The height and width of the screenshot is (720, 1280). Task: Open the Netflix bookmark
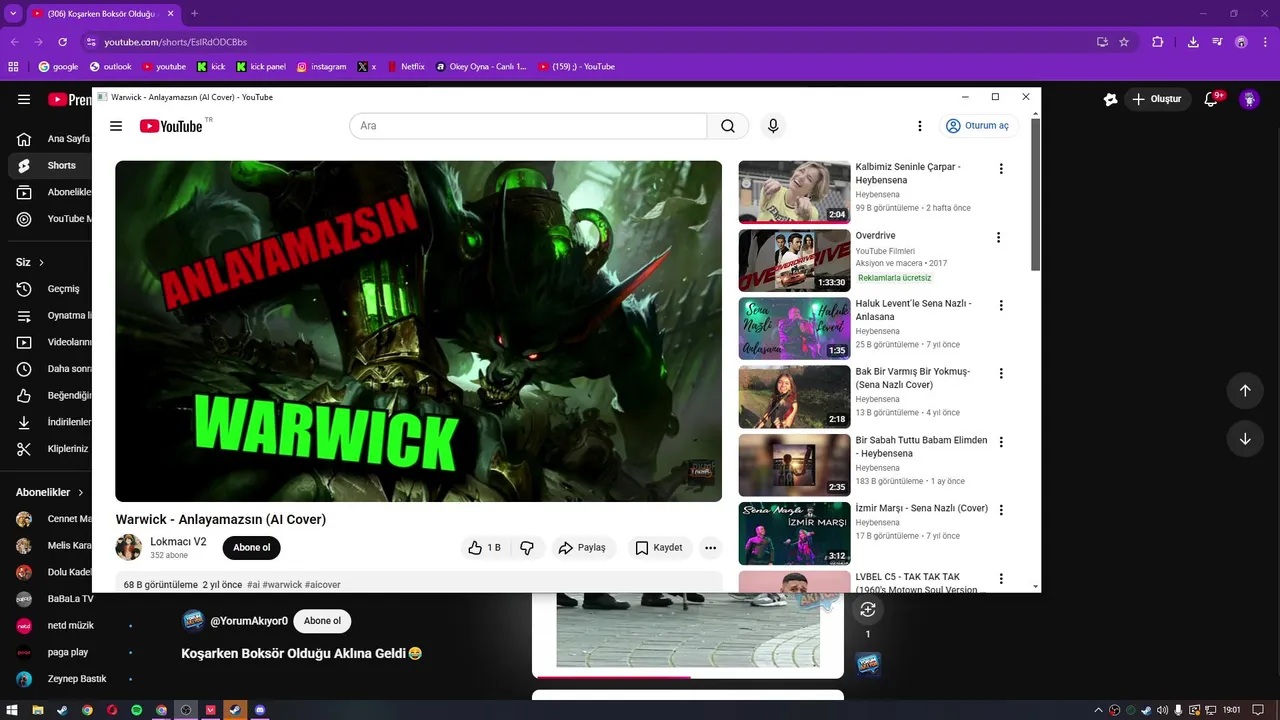point(405,67)
